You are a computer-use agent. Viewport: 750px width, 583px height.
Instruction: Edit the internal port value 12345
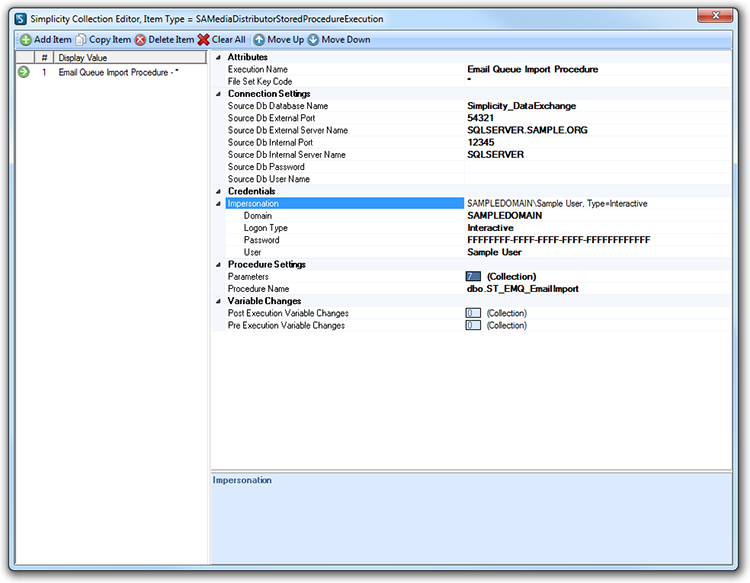(598, 143)
